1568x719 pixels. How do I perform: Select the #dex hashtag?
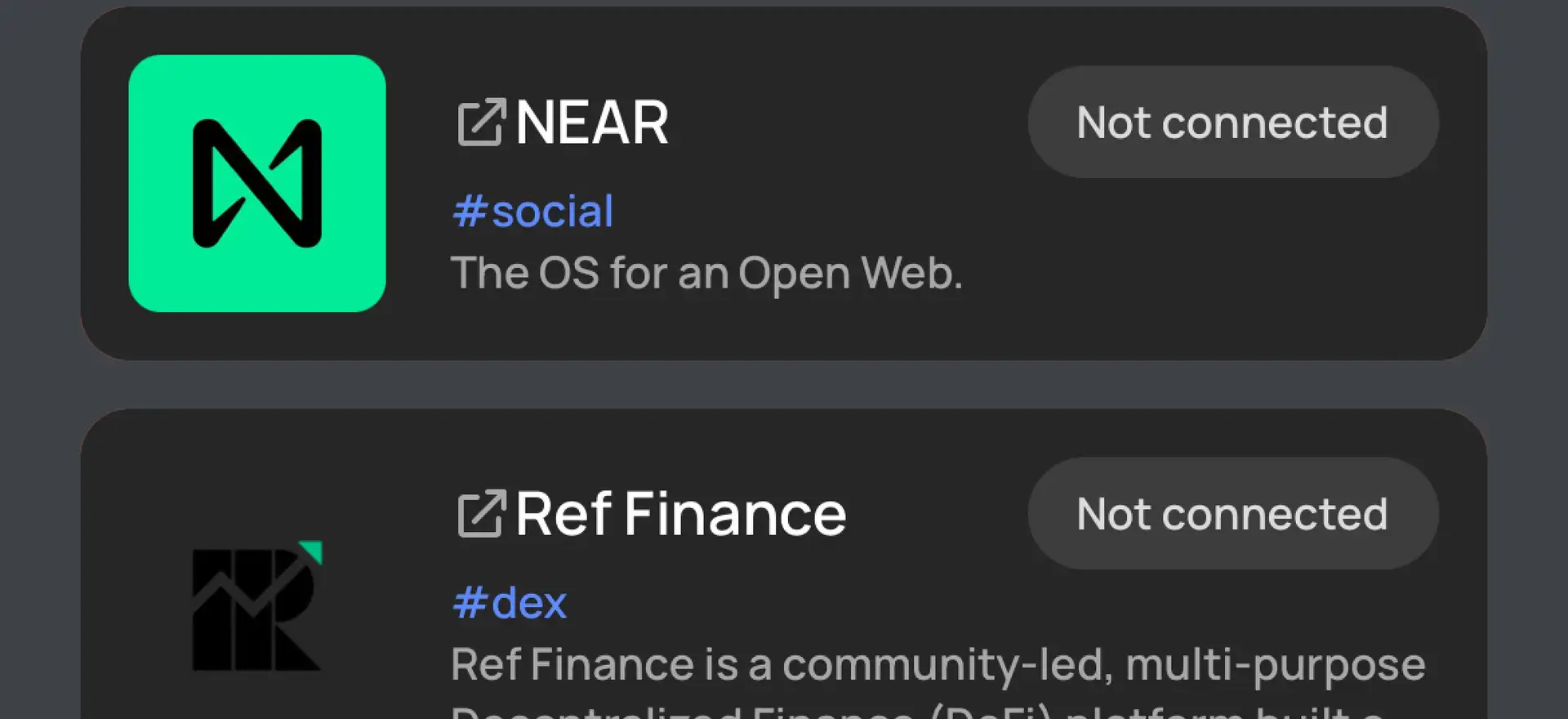[x=510, y=603]
